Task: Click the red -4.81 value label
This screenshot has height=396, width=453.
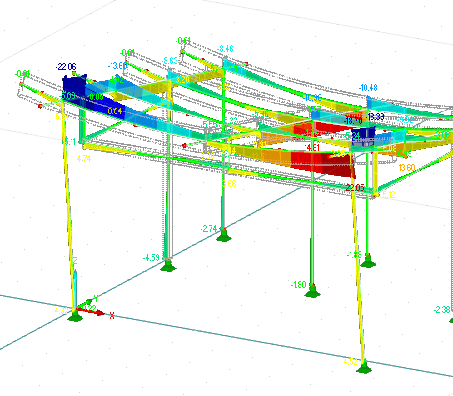Action: 312,147
